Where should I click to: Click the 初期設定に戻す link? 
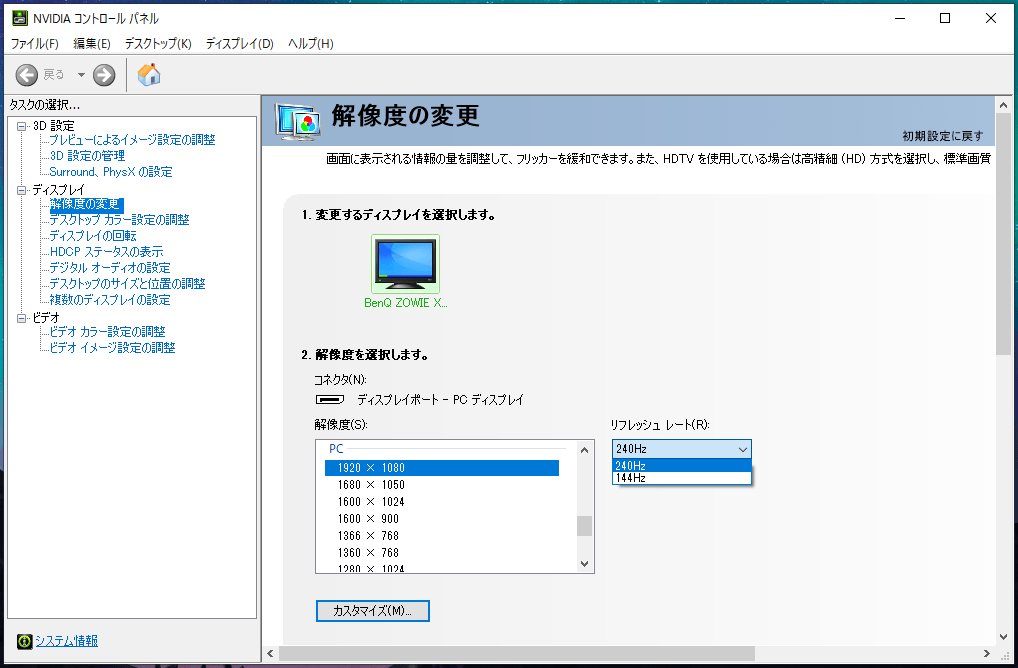pos(943,136)
